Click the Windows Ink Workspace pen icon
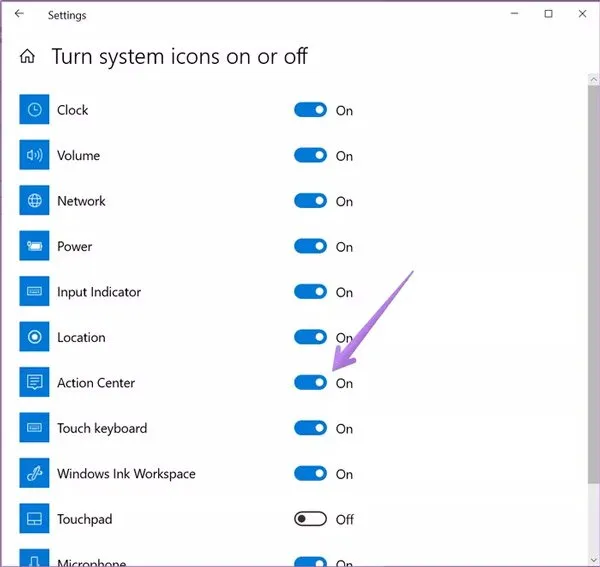The width and height of the screenshot is (600, 567). point(35,474)
